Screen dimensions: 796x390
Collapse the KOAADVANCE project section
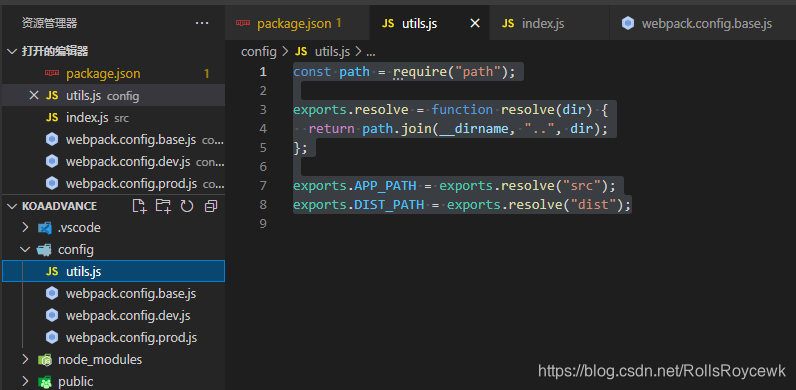(x=11, y=206)
